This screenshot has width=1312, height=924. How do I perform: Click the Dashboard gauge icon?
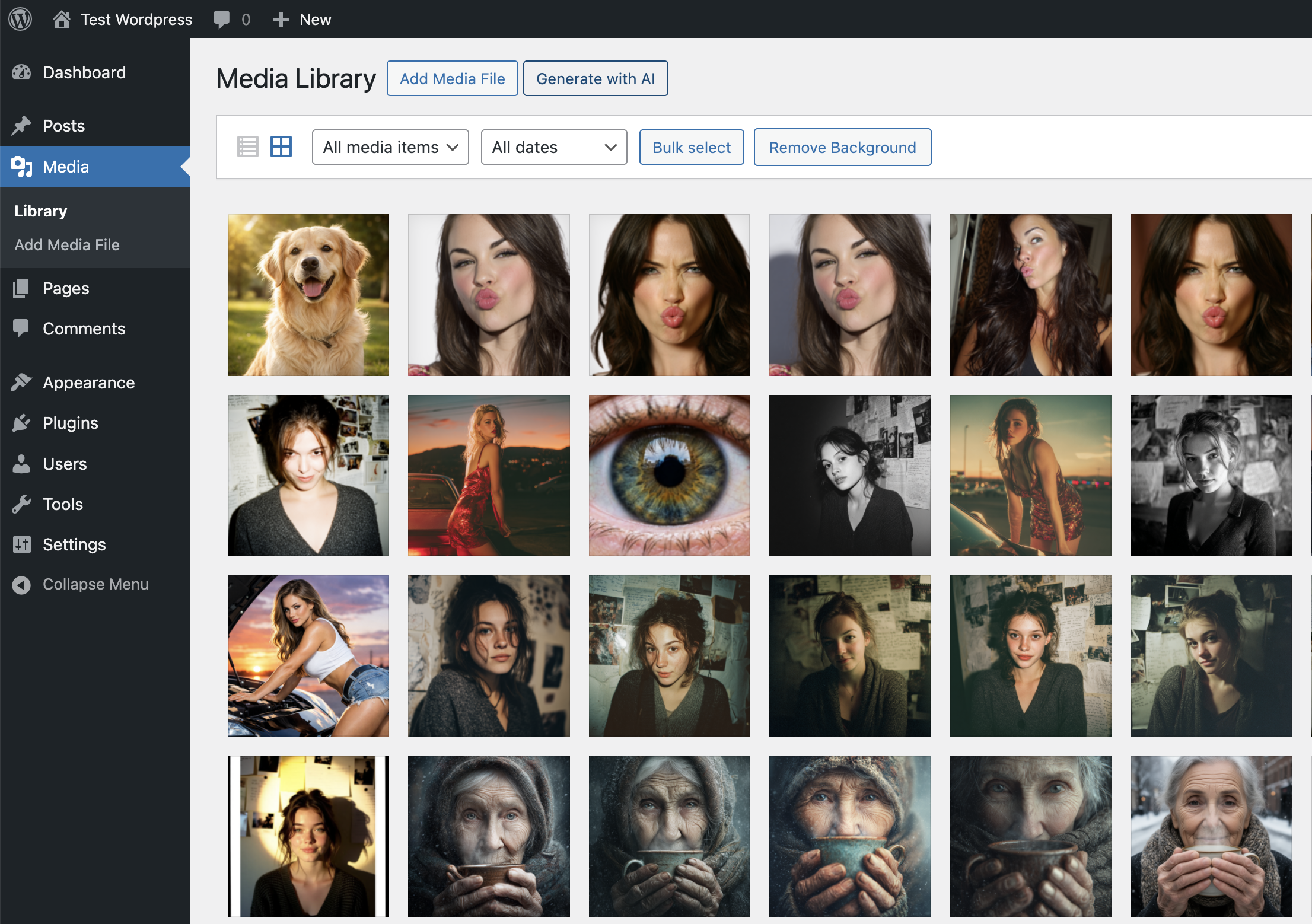coord(22,72)
